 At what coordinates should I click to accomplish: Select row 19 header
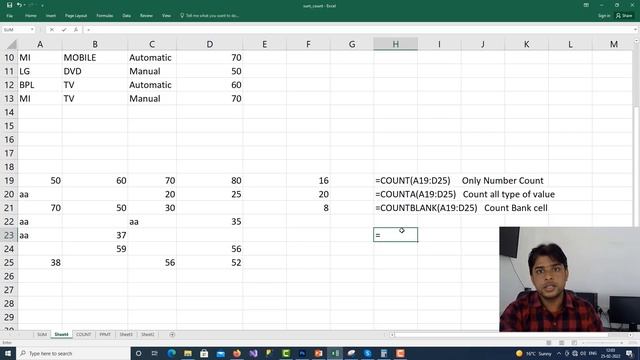point(9,180)
